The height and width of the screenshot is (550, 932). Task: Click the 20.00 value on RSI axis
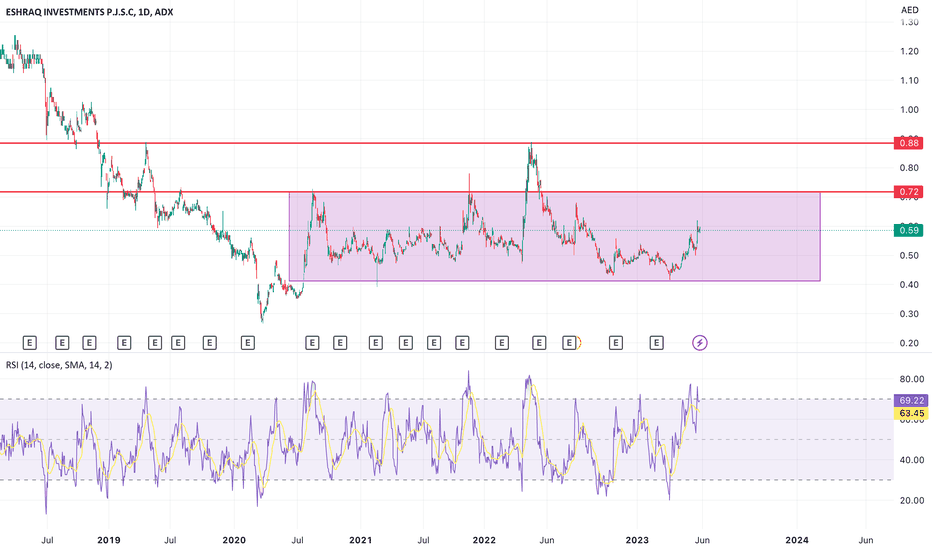click(912, 500)
